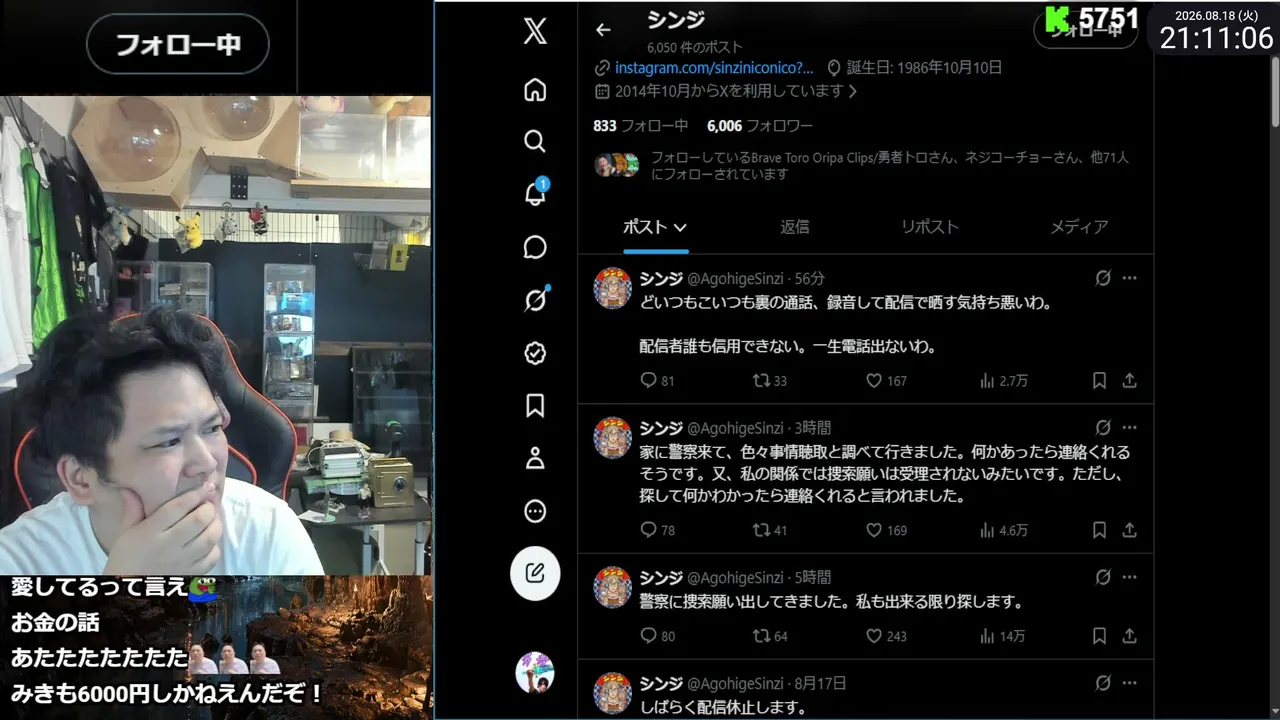This screenshot has width=1280, height=720.
Task: Open the followers-you-know line mentioning Brave Toro
Action: tap(889, 165)
